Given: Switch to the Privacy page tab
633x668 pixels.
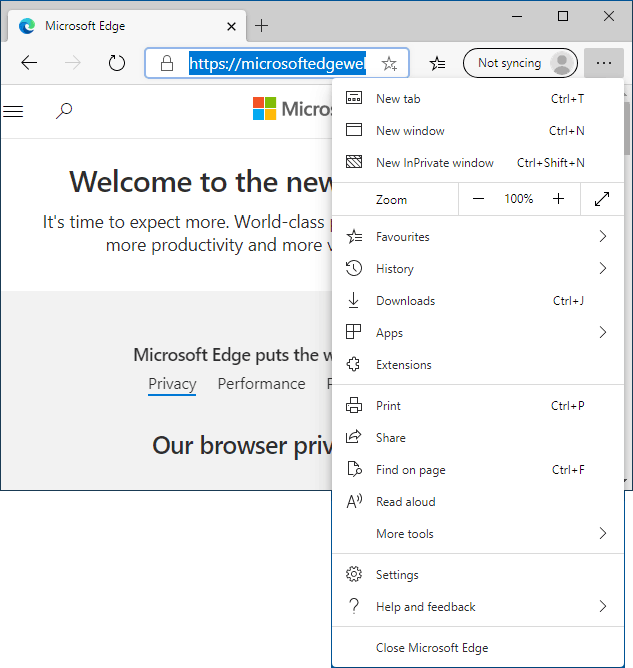Looking at the screenshot, I should tap(172, 384).
